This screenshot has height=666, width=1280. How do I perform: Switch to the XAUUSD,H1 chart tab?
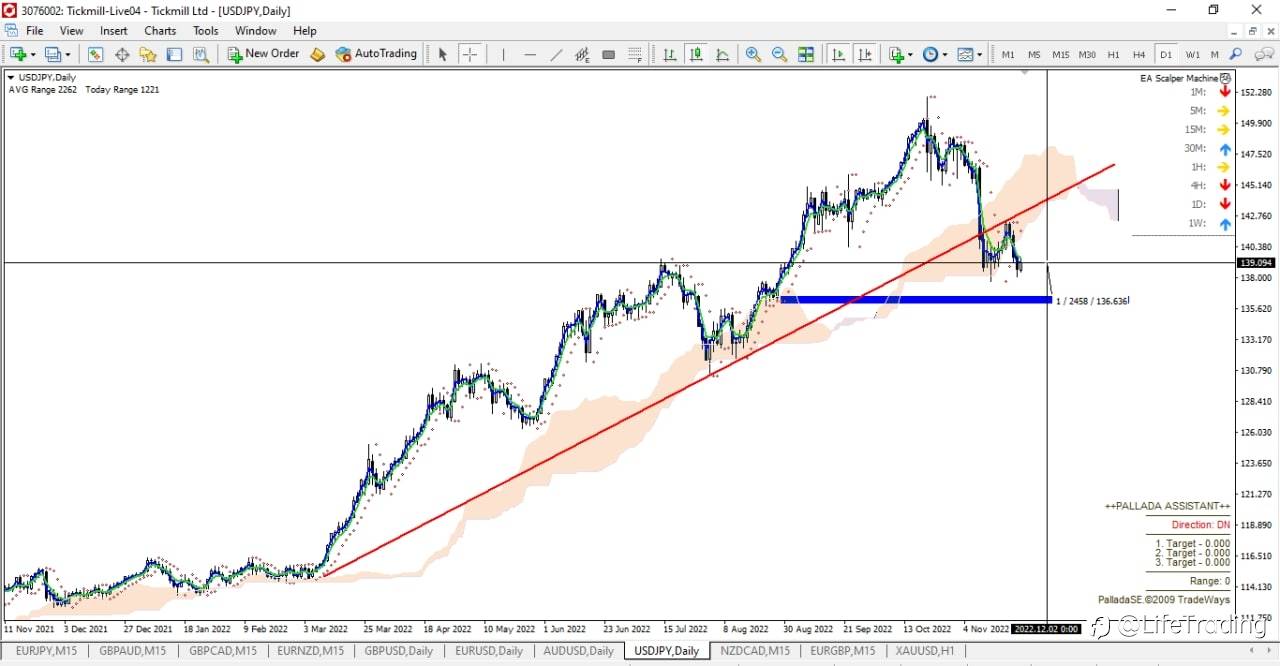pyautogui.click(x=925, y=651)
